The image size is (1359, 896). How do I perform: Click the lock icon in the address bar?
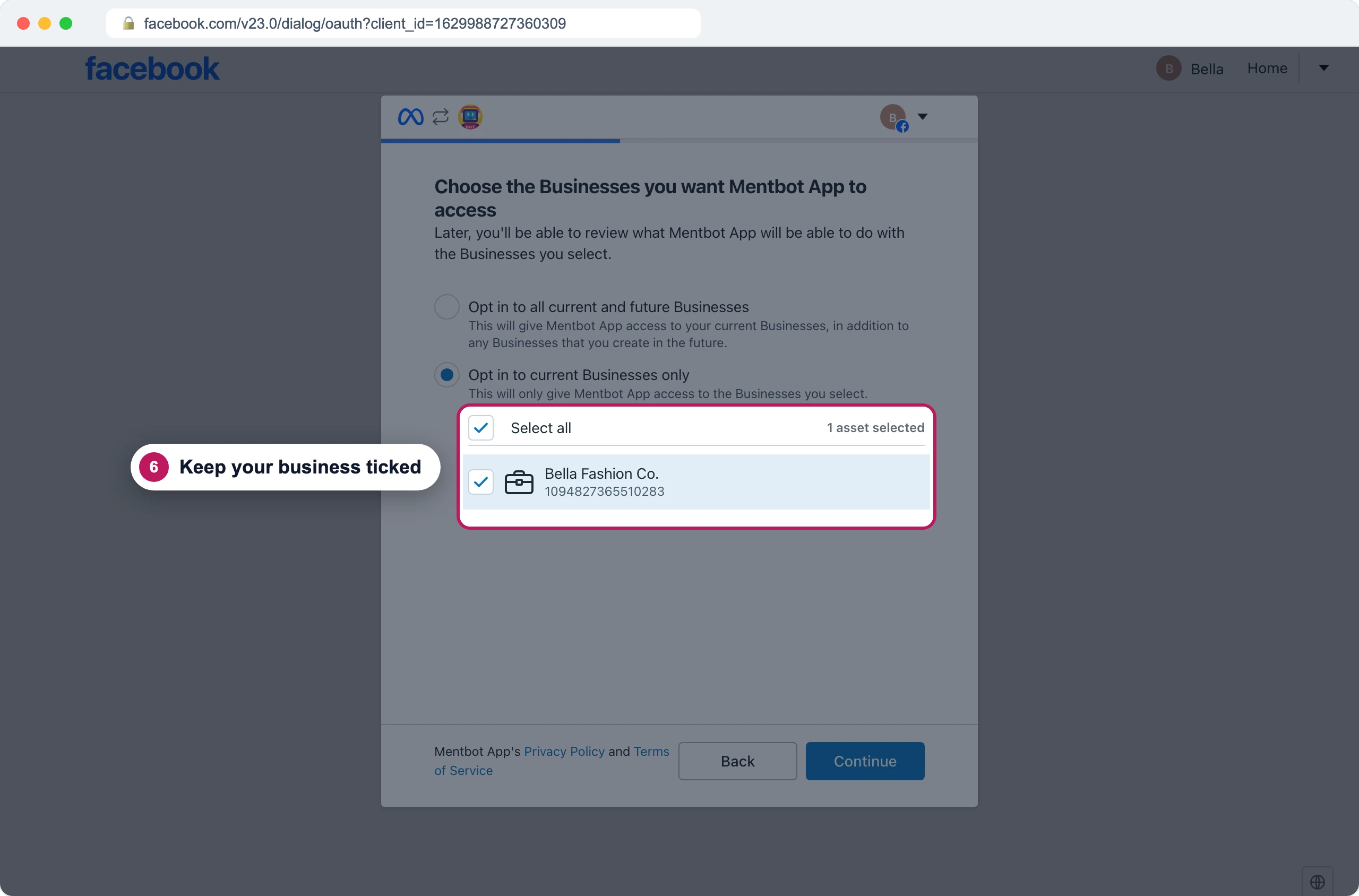tap(128, 23)
